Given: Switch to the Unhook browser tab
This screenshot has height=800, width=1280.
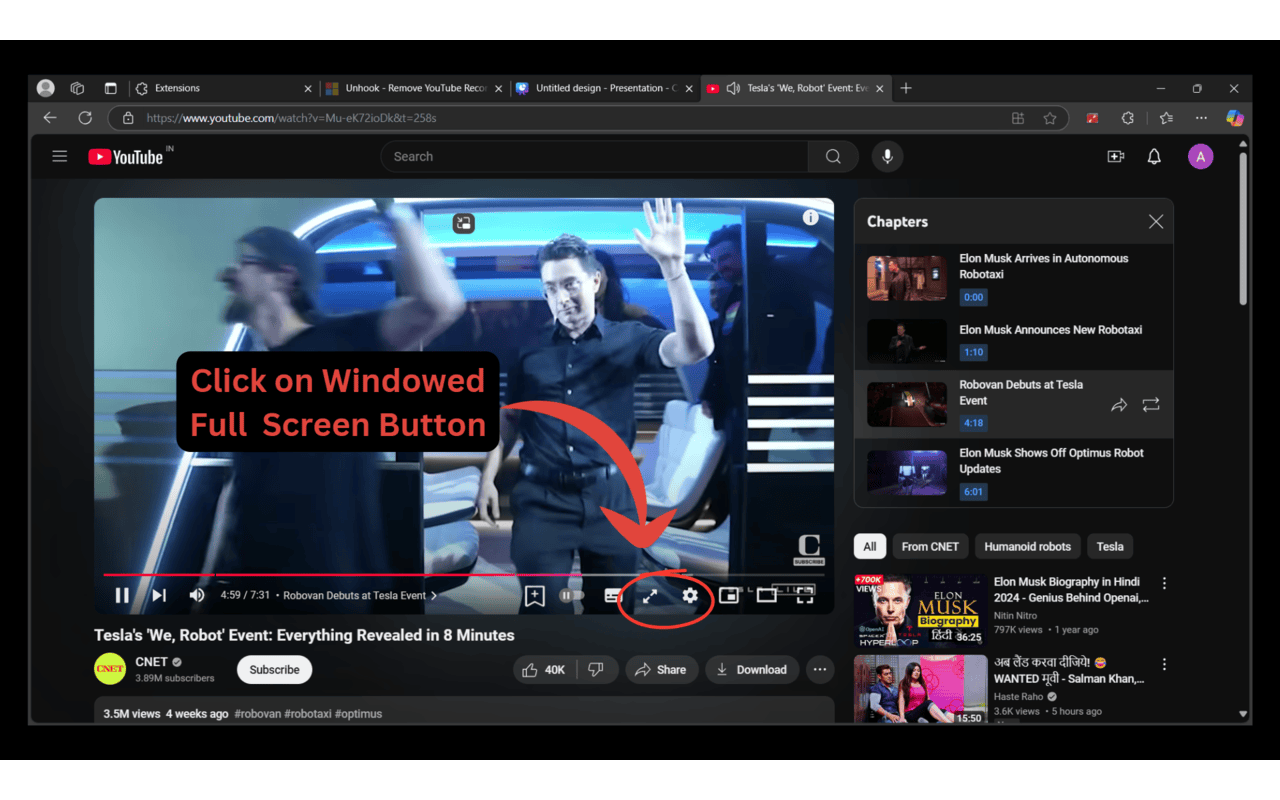Looking at the screenshot, I should click(x=414, y=88).
